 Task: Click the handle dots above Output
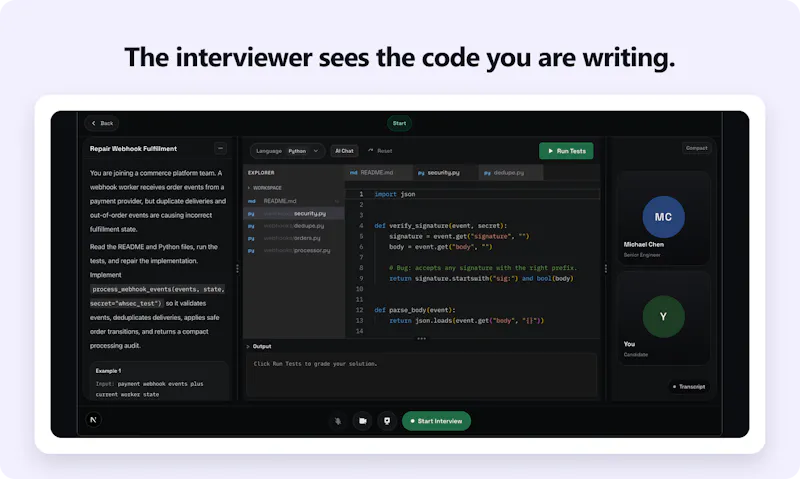[421, 339]
